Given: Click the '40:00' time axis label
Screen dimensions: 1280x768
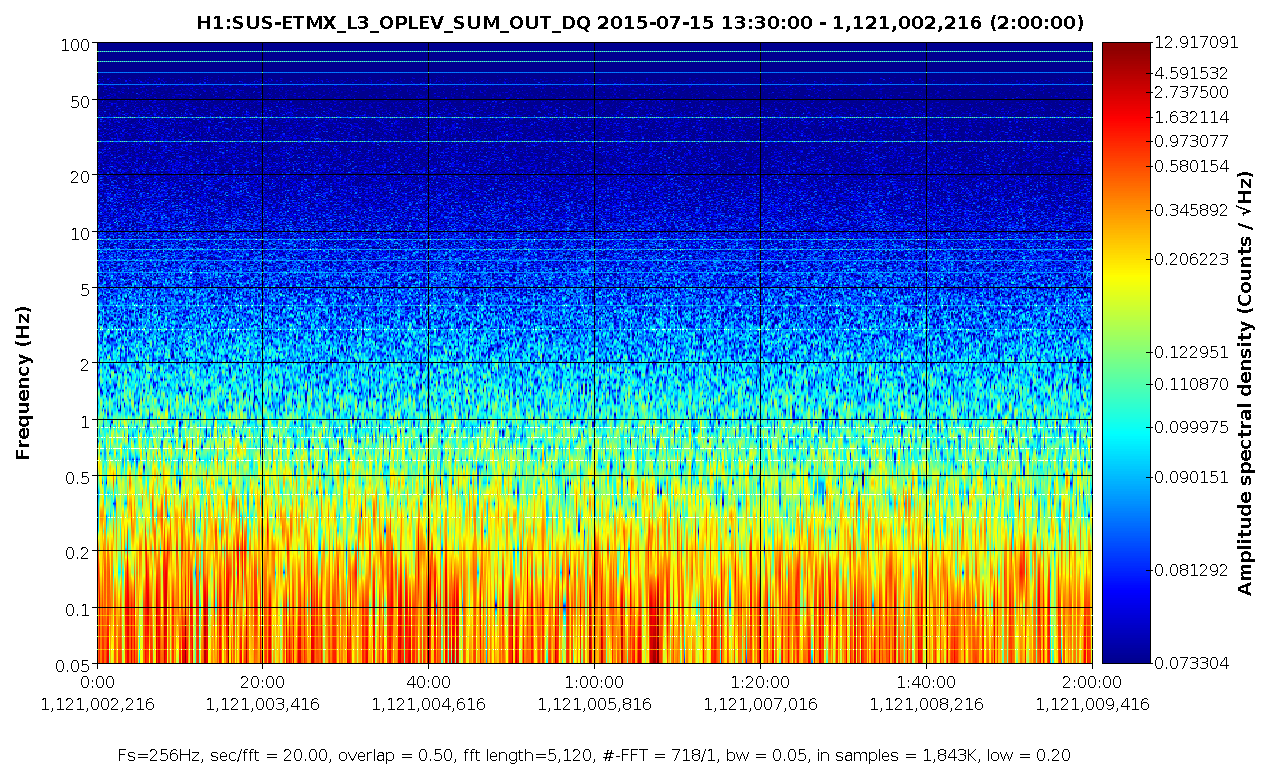Looking at the screenshot, I should 428,684.
